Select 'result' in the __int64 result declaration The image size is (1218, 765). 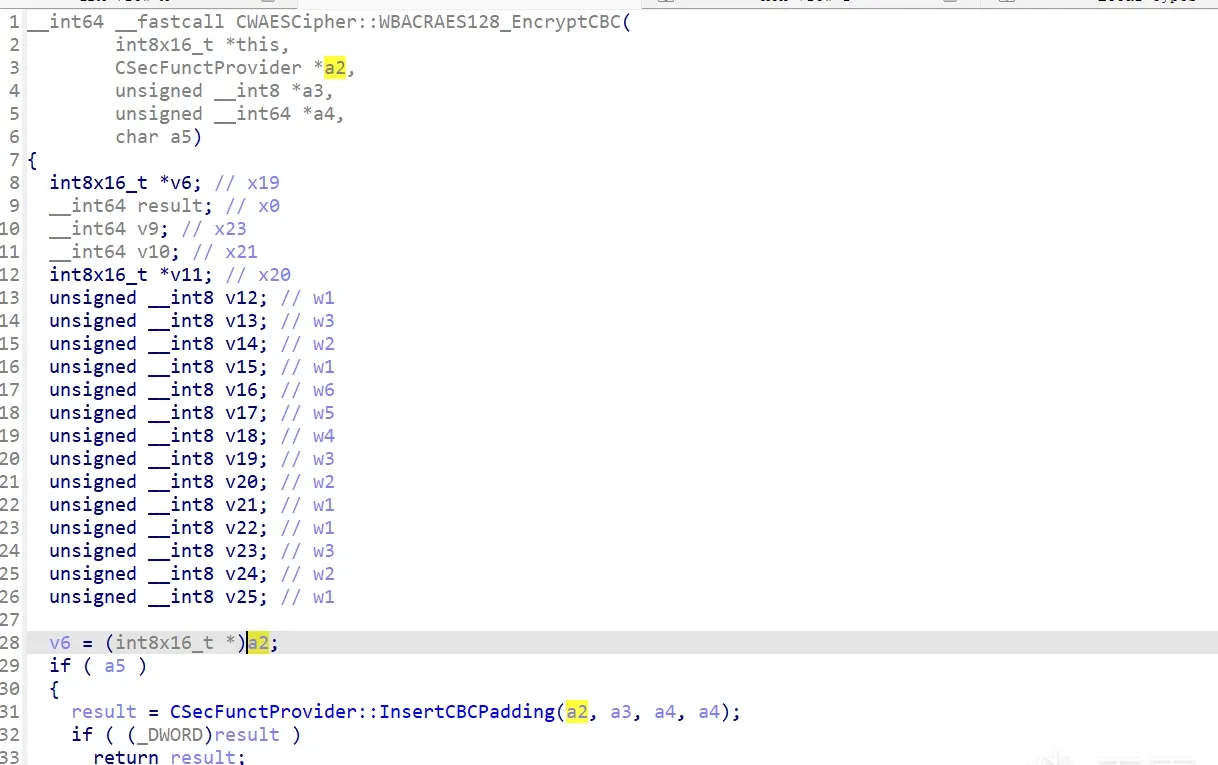[170, 205]
